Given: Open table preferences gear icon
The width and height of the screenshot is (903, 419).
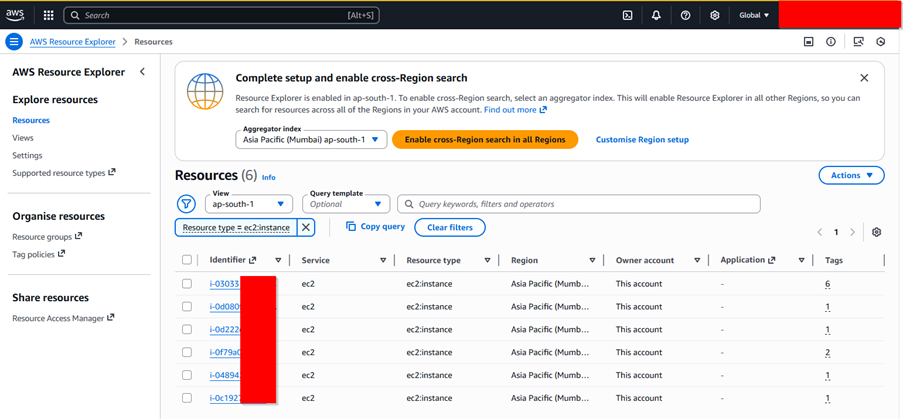Looking at the screenshot, I should coord(877,232).
